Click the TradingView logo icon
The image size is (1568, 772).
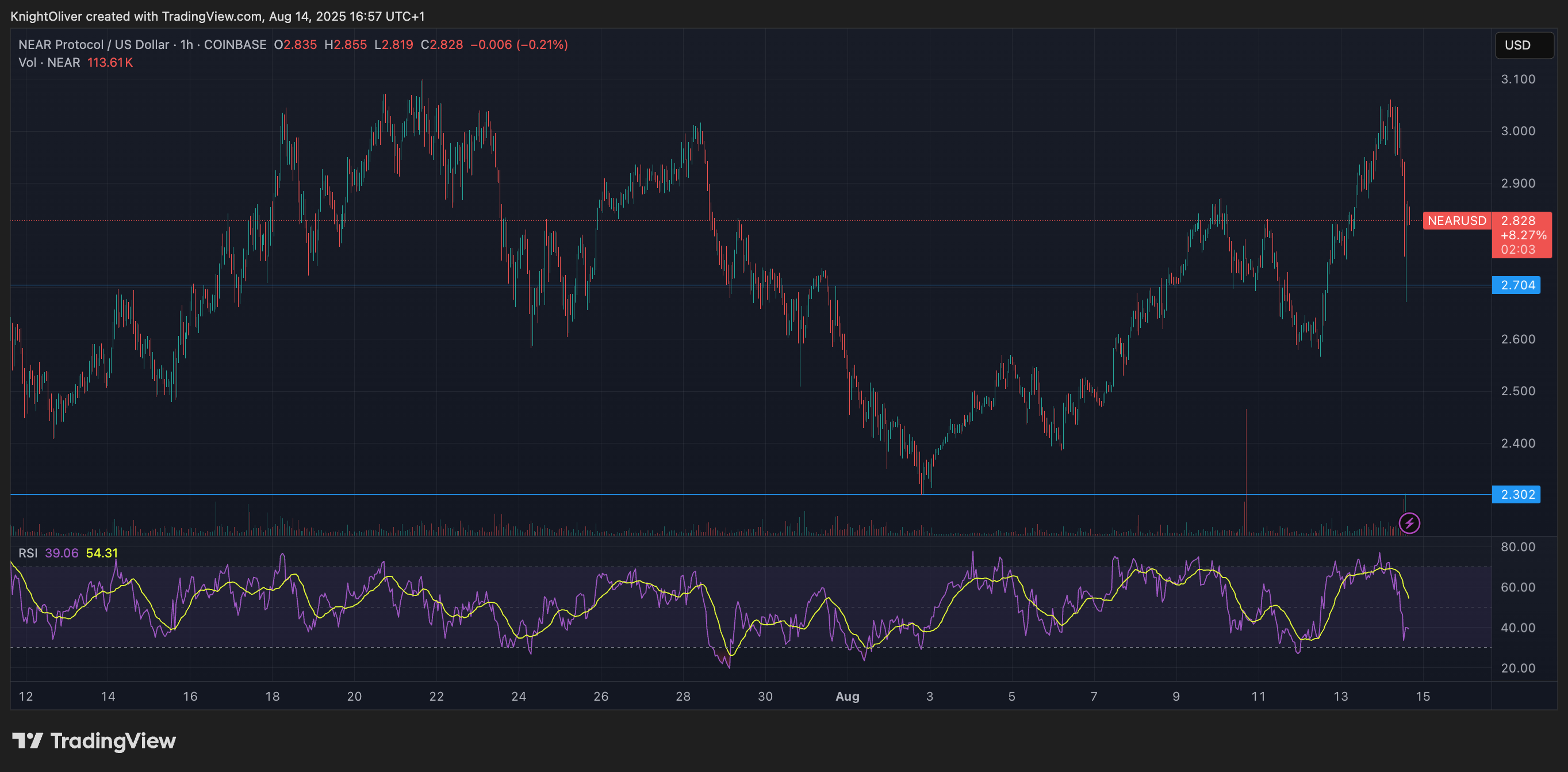[28, 740]
